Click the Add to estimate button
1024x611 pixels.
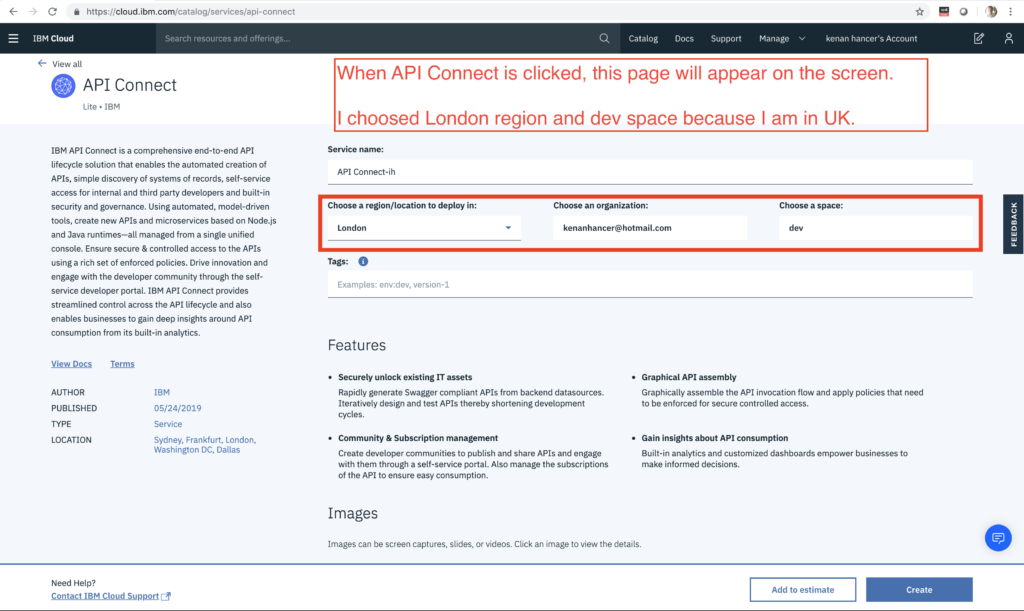(803, 589)
